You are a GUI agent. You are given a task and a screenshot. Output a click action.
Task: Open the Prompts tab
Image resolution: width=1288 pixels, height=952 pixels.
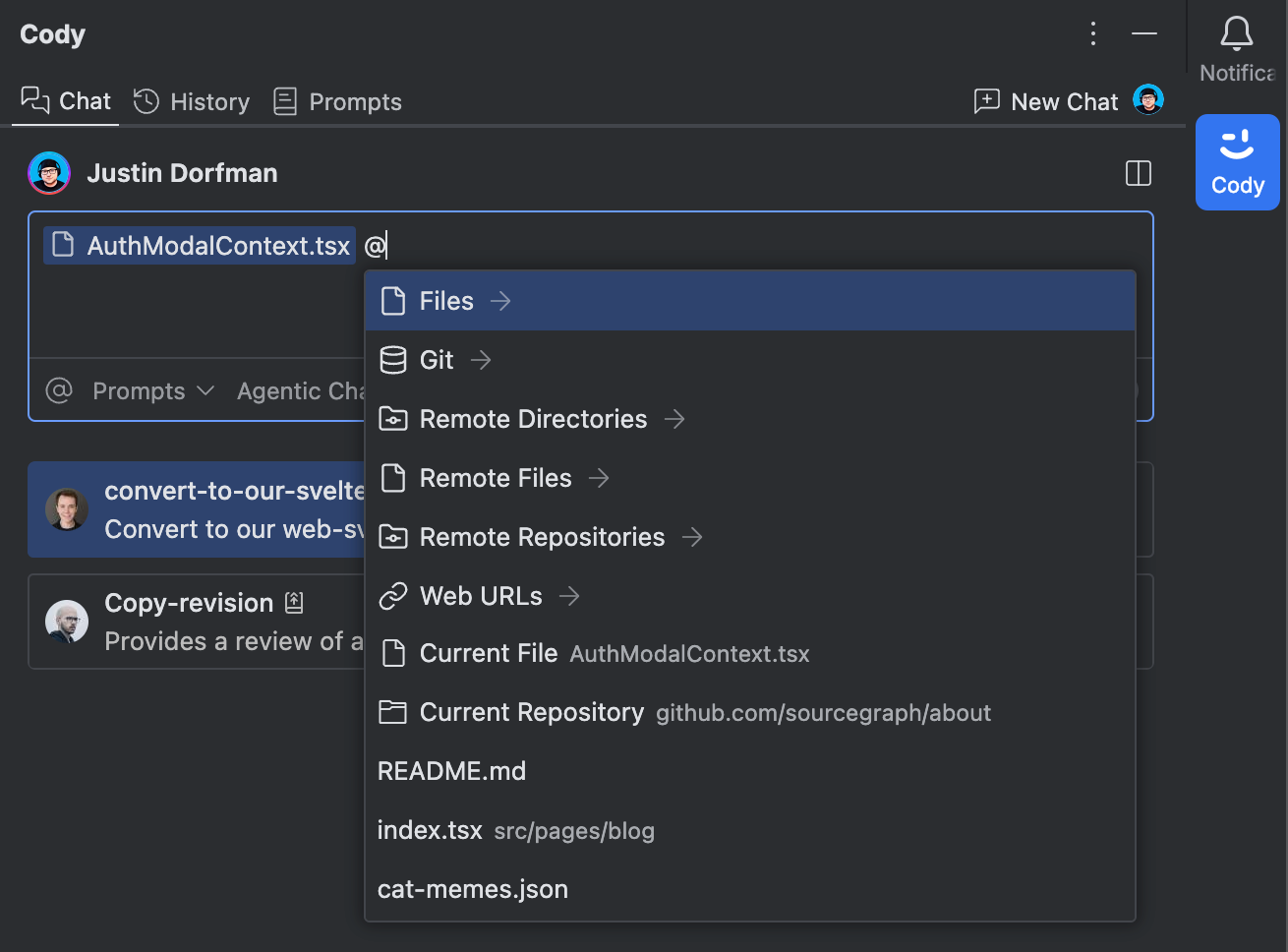[337, 101]
